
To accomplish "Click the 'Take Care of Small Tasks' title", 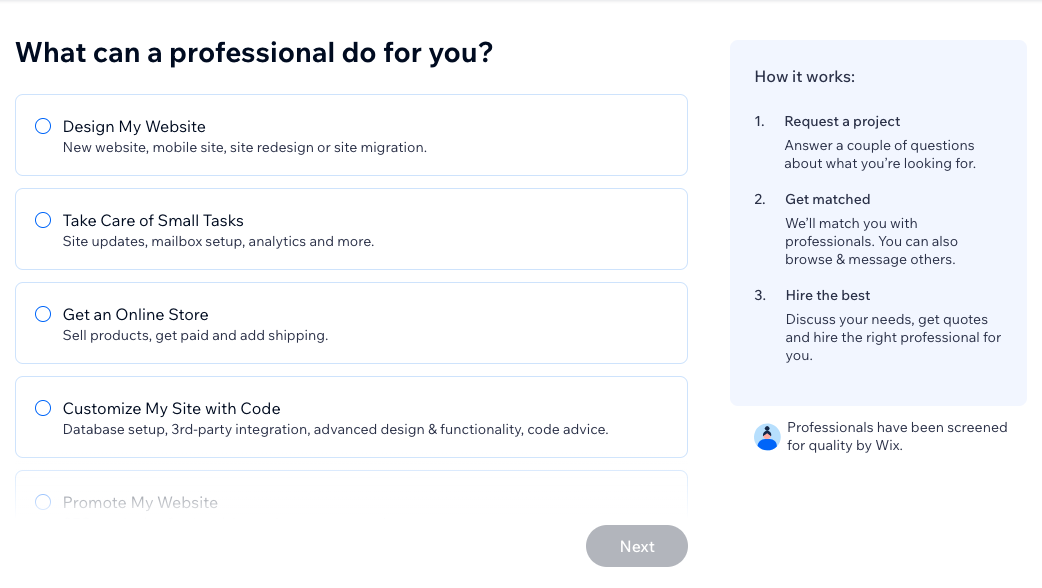I will coord(153,220).
